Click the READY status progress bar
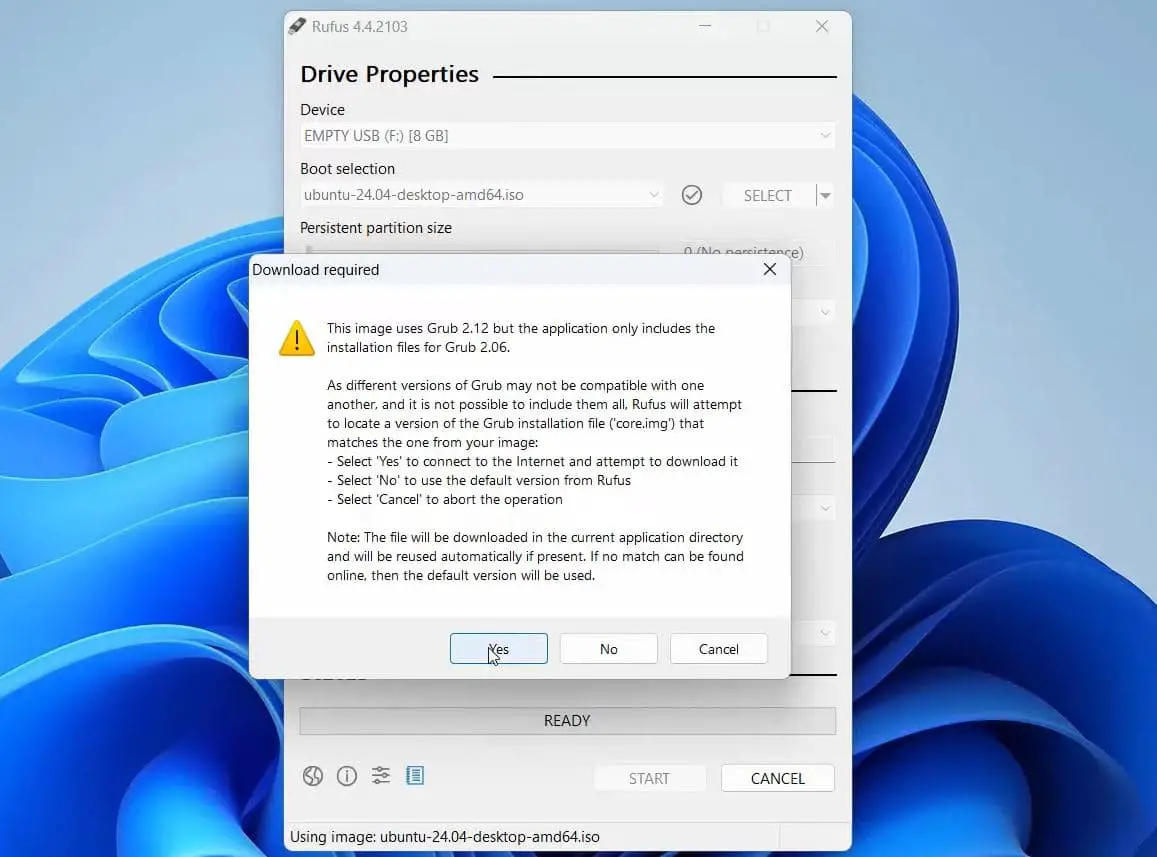The image size is (1157, 857). tap(567, 720)
